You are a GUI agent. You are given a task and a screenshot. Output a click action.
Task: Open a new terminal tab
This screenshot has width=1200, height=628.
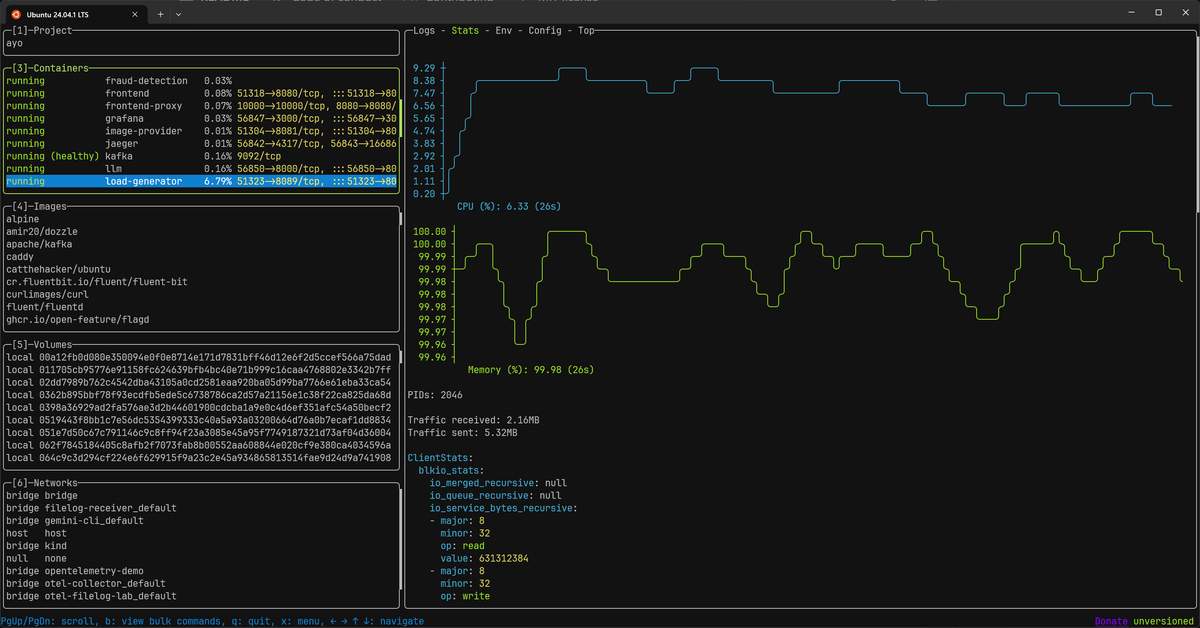click(160, 13)
